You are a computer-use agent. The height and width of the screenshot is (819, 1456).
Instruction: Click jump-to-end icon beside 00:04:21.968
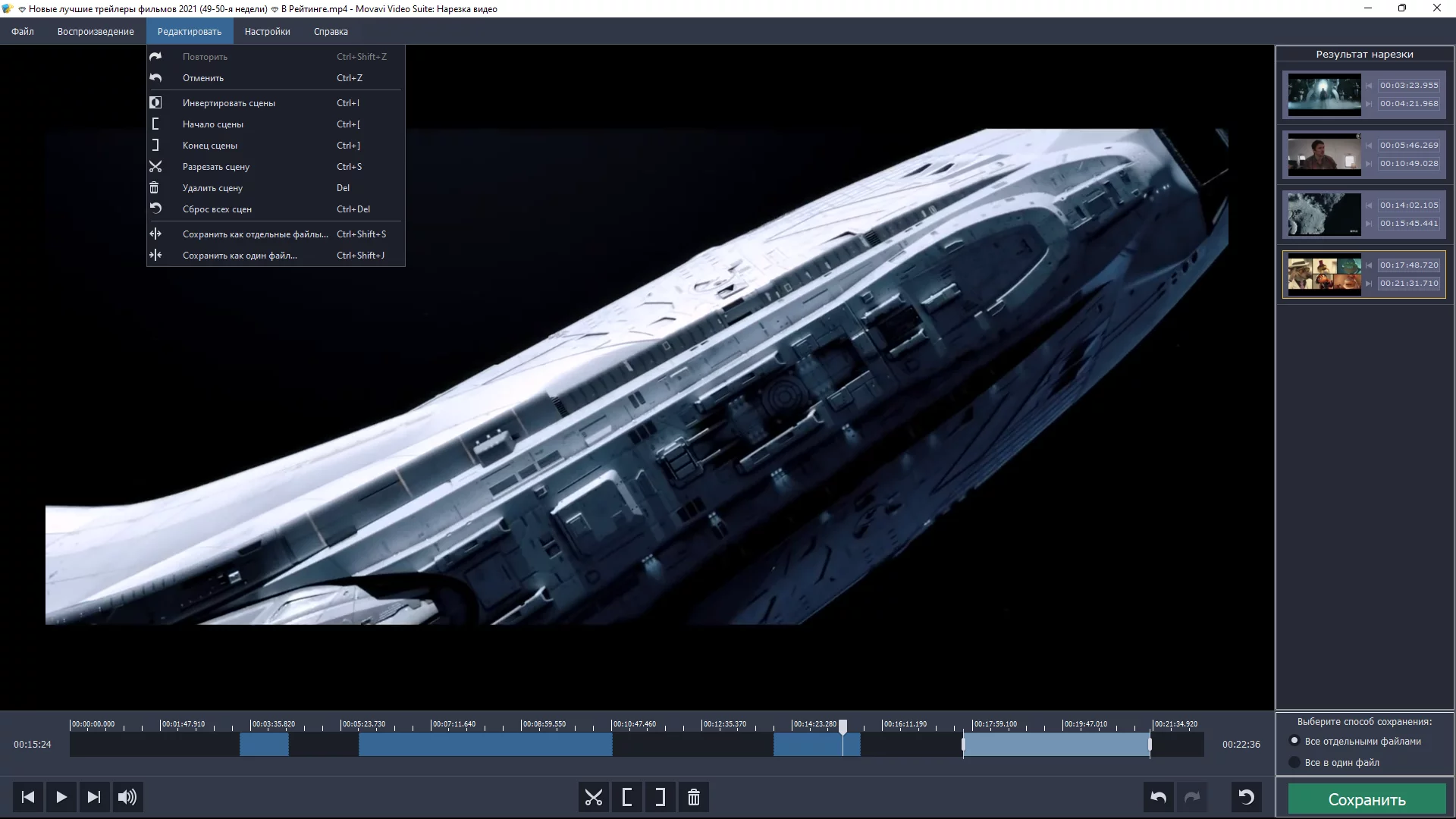(1369, 104)
